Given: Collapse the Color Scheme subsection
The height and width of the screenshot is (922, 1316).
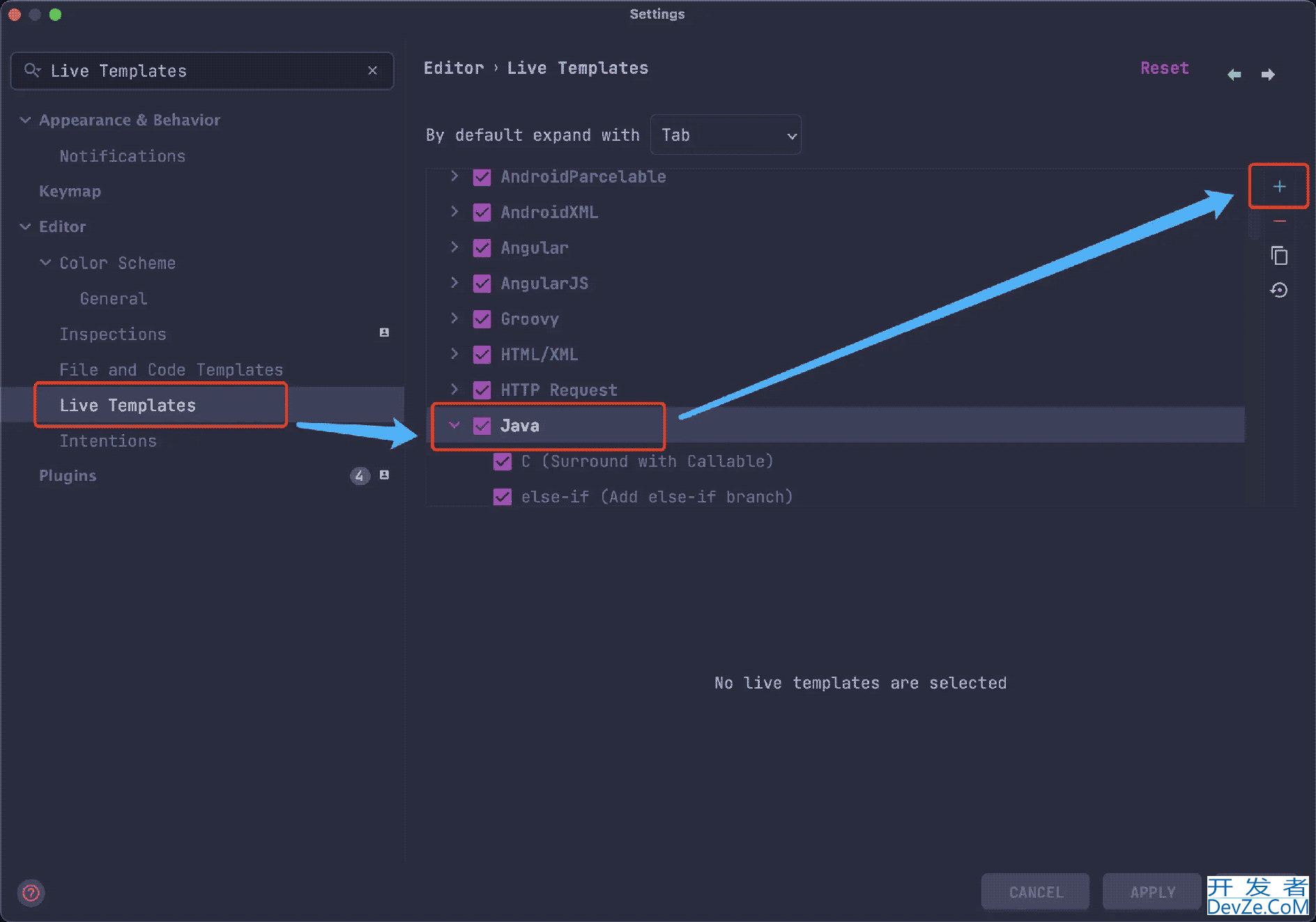Looking at the screenshot, I should [45, 263].
